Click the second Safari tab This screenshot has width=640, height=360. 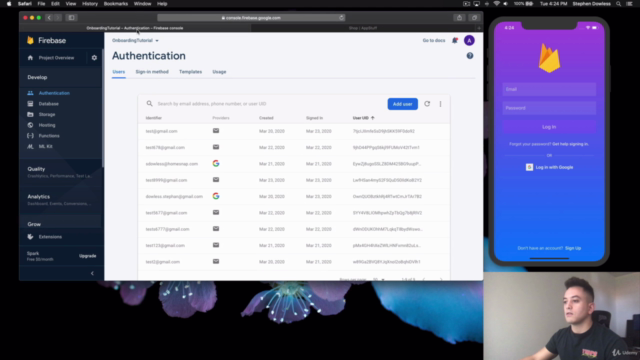(363, 28)
